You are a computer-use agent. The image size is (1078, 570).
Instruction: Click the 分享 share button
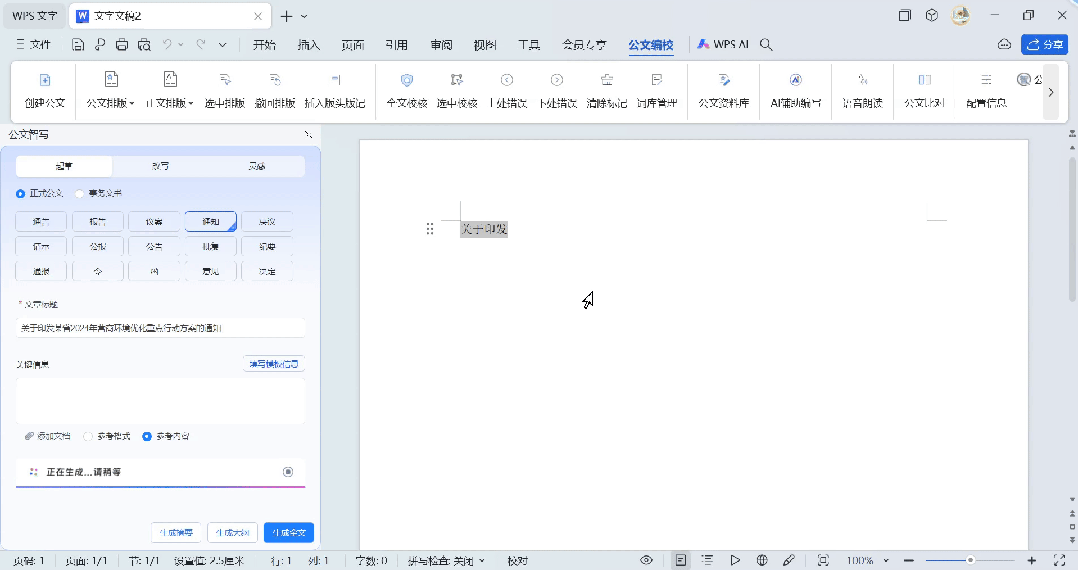click(x=1044, y=45)
